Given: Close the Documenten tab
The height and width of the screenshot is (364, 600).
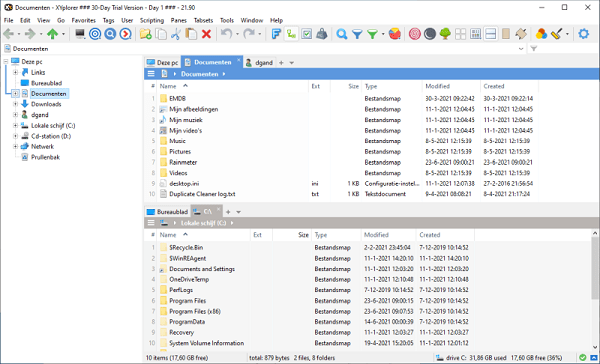Looking at the screenshot, I should coord(239,60).
